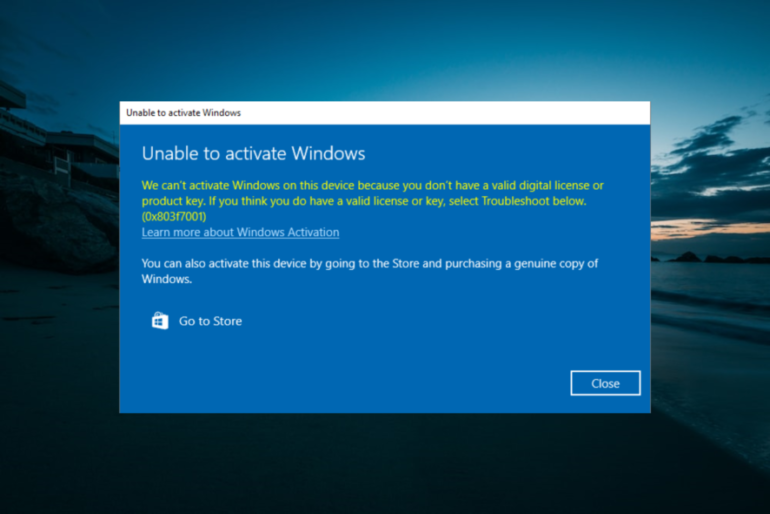Select the "Go to Store" label
Image resolution: width=770 pixels, height=514 pixels.
tap(210, 321)
